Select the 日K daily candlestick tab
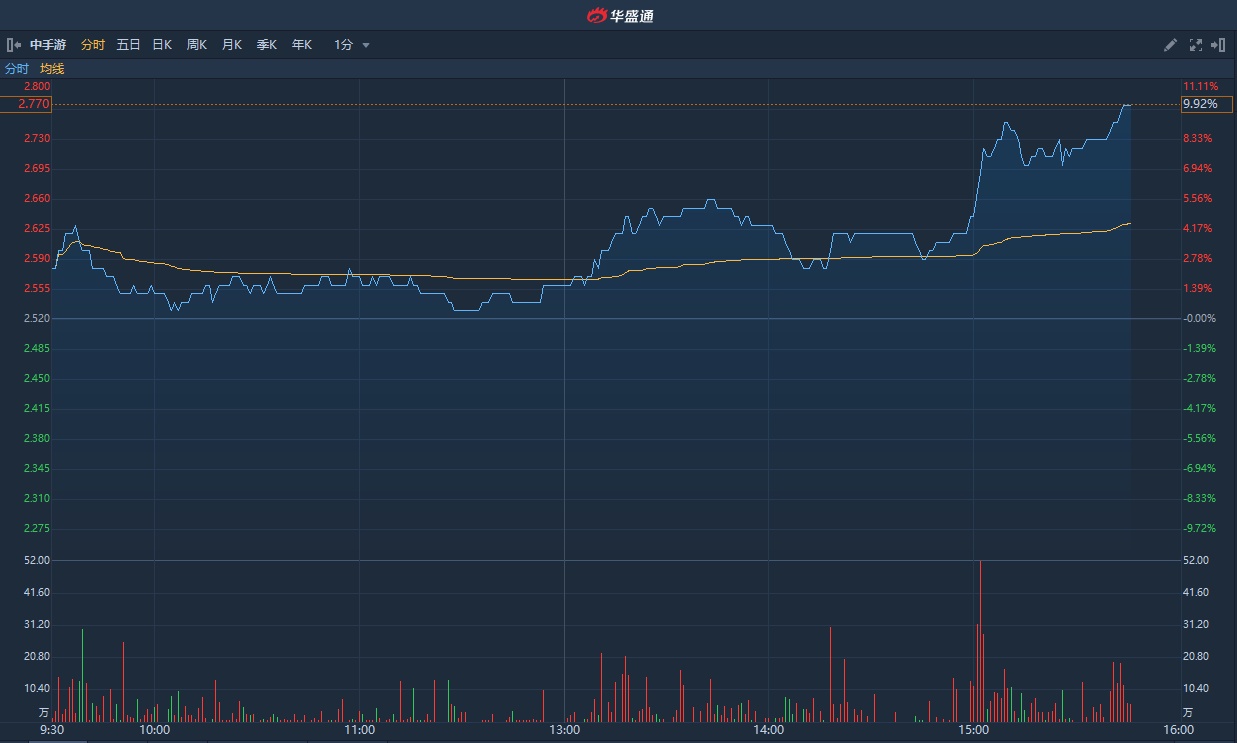 [x=162, y=45]
